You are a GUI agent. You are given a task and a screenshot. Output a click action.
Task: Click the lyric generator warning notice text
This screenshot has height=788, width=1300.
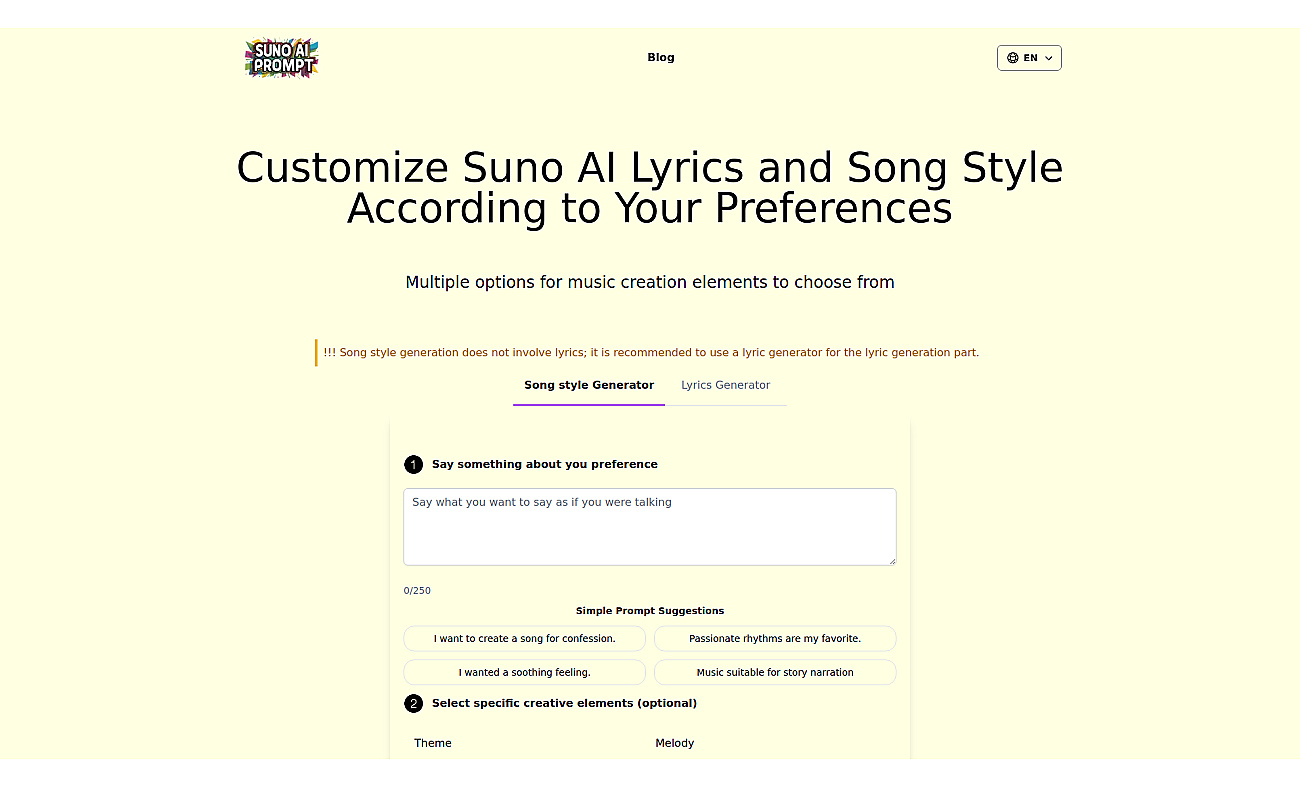pos(651,352)
